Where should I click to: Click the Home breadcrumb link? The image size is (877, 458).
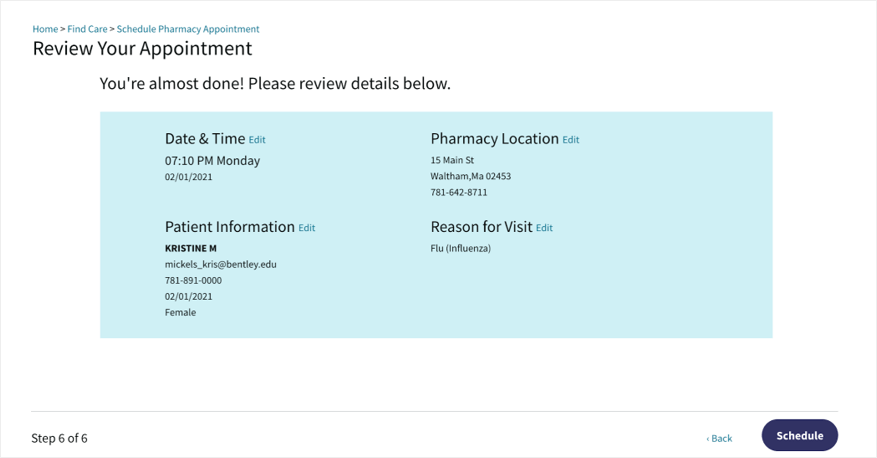pyautogui.click(x=45, y=29)
